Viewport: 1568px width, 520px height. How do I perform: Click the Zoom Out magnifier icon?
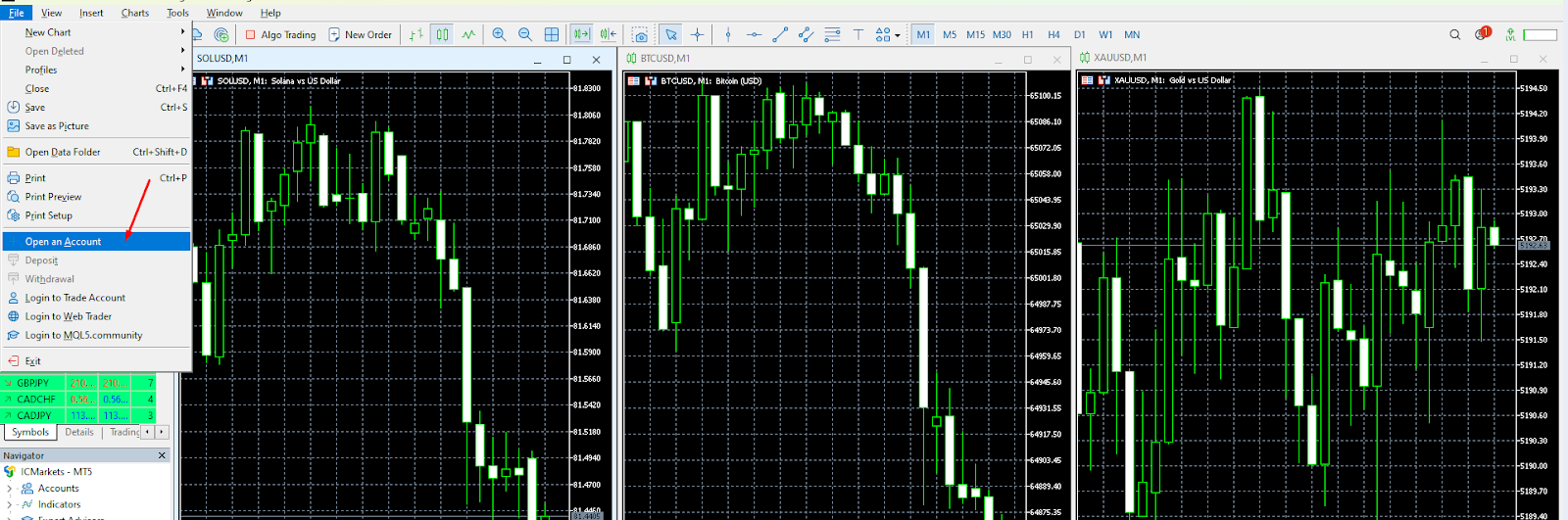pos(525,34)
